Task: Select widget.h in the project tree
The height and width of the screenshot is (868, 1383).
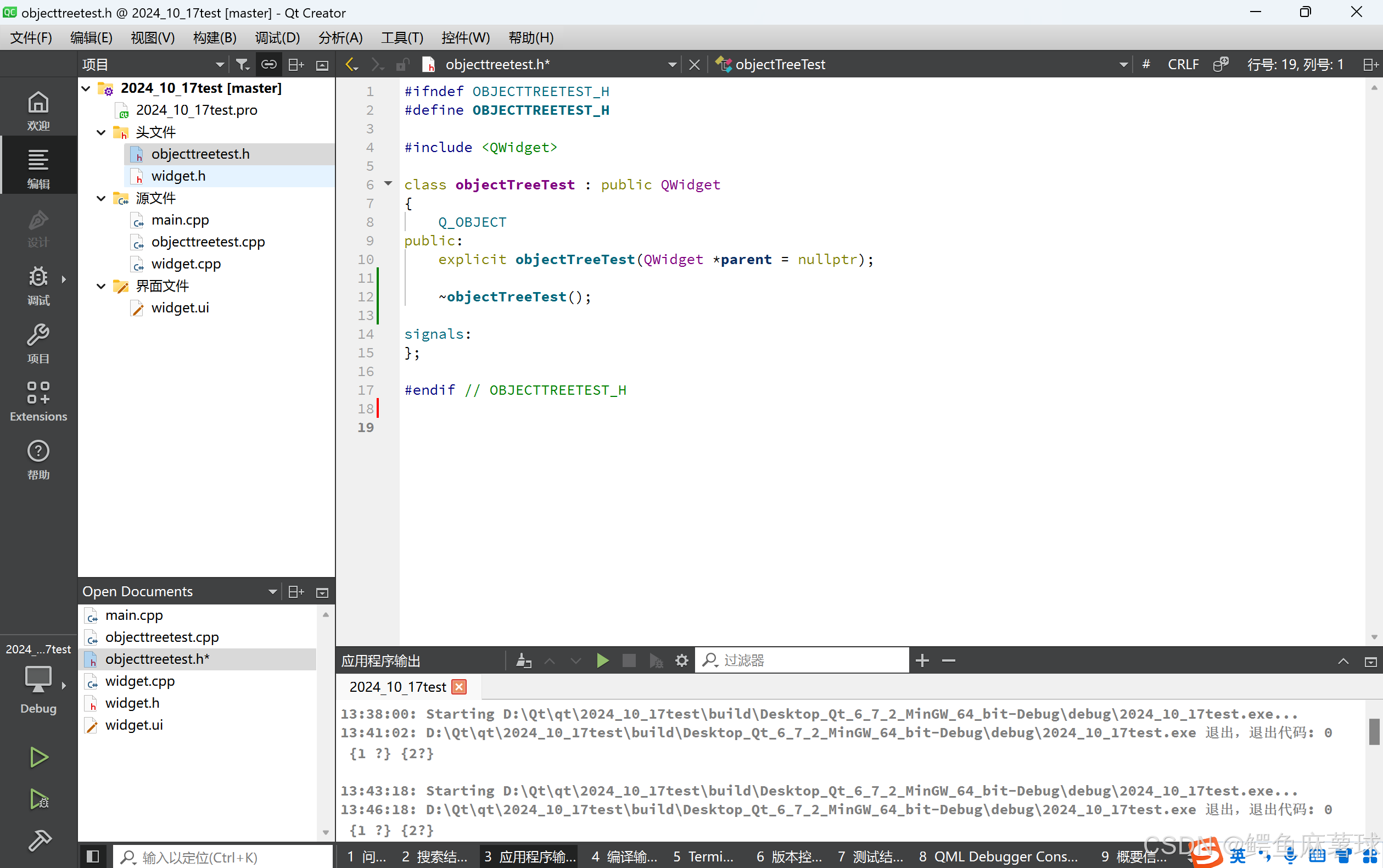Action: (x=178, y=176)
